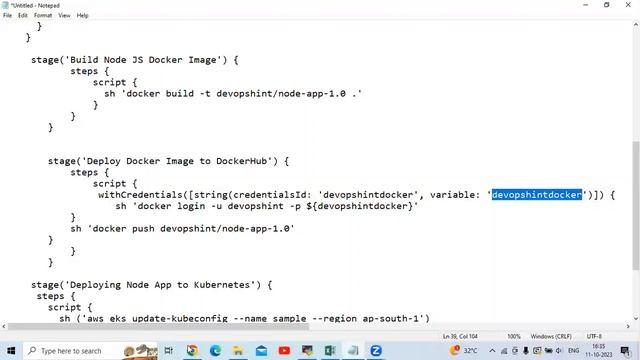640x360 pixels.
Task: Show hidden system tray icons
Action: point(492,351)
